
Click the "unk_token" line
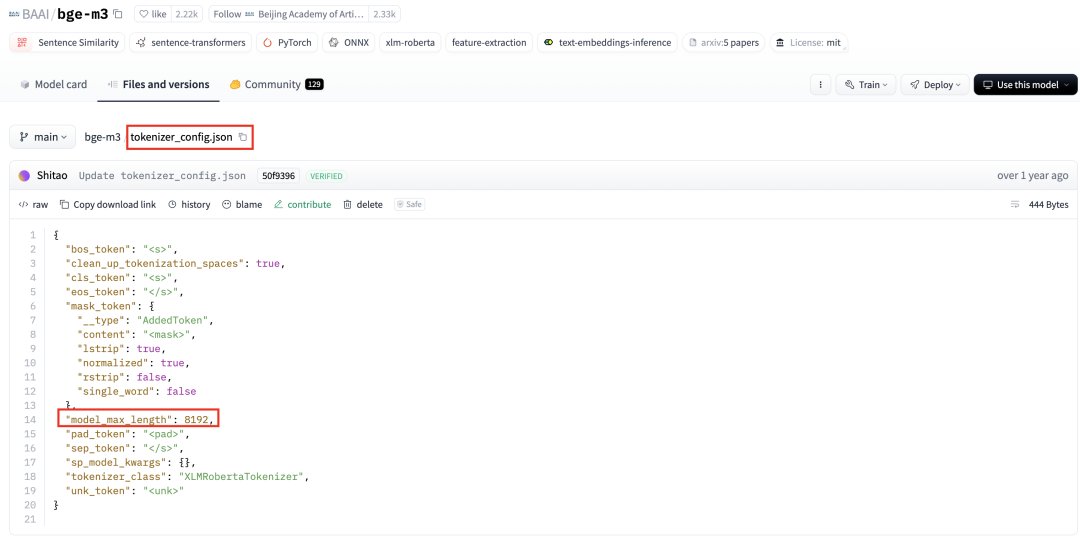pyautogui.click(x=125, y=491)
